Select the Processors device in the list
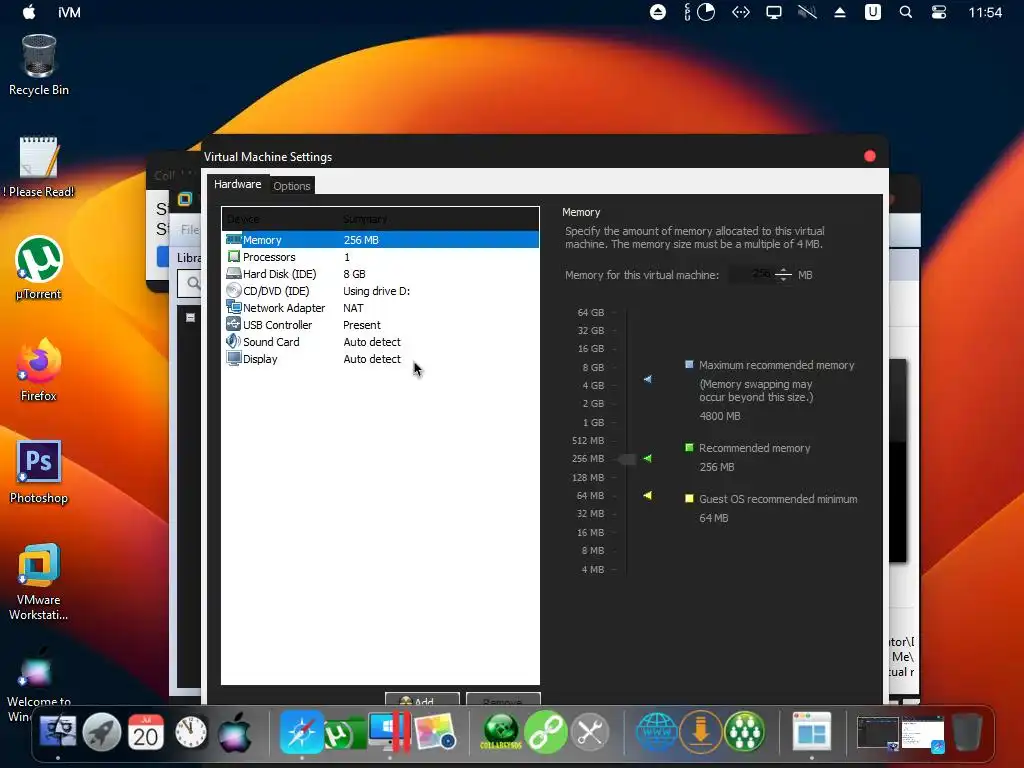The image size is (1024, 768). 381,257
